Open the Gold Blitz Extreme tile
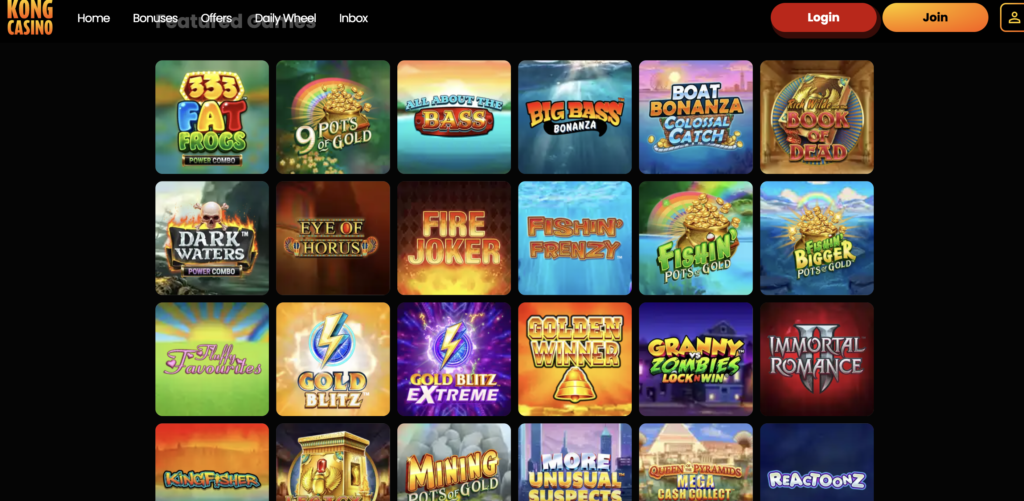 (454, 359)
